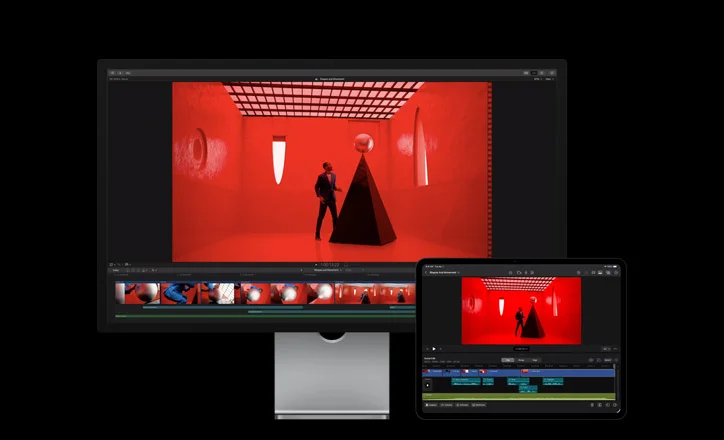Select the highlighted first segment above the iPad timeline
Screen dimensions: 724x440
507,360
